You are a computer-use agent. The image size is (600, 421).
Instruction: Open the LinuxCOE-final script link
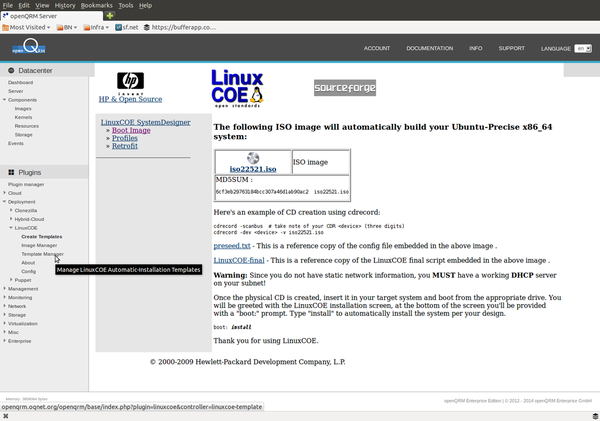click(x=239, y=260)
